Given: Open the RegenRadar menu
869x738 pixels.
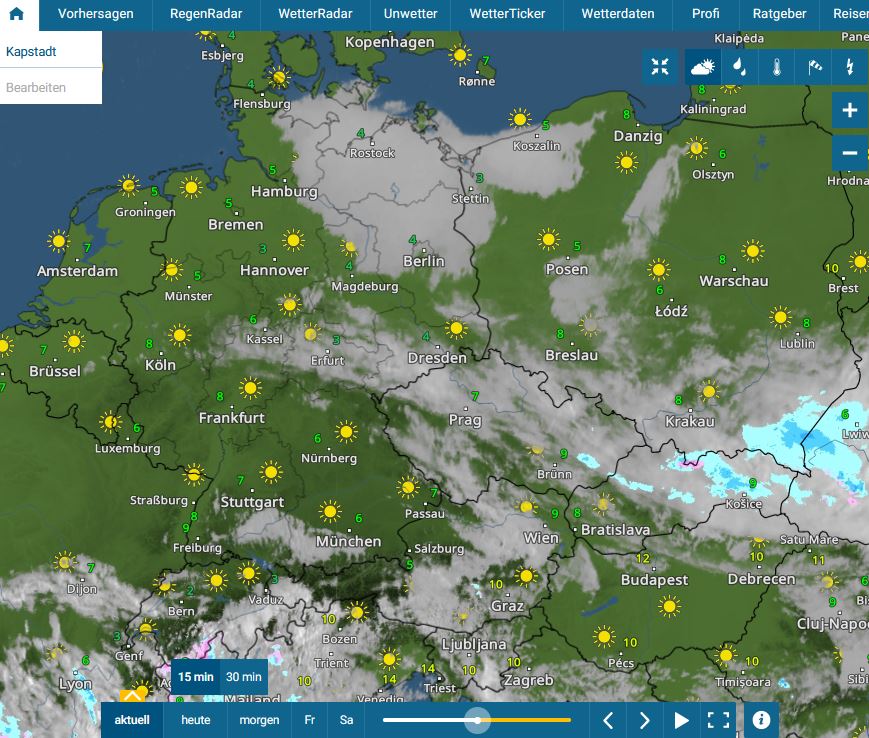Looking at the screenshot, I should click(205, 14).
